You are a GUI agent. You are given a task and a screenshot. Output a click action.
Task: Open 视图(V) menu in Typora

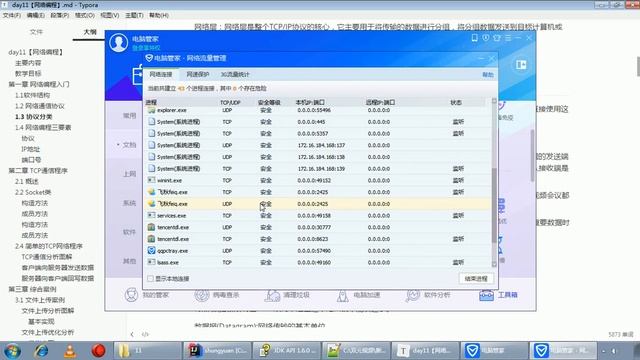[109, 15]
